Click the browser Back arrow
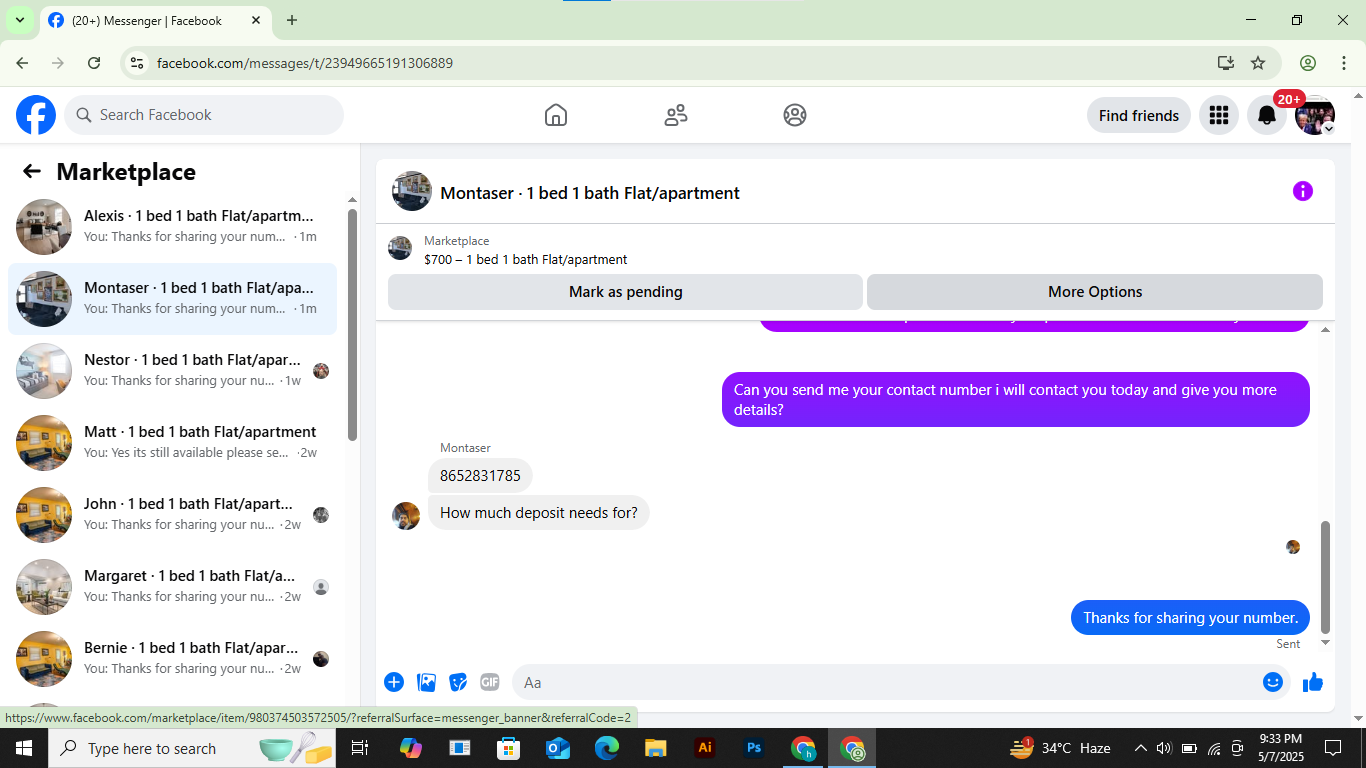Screen dimensions: 1366x768 [22, 63]
